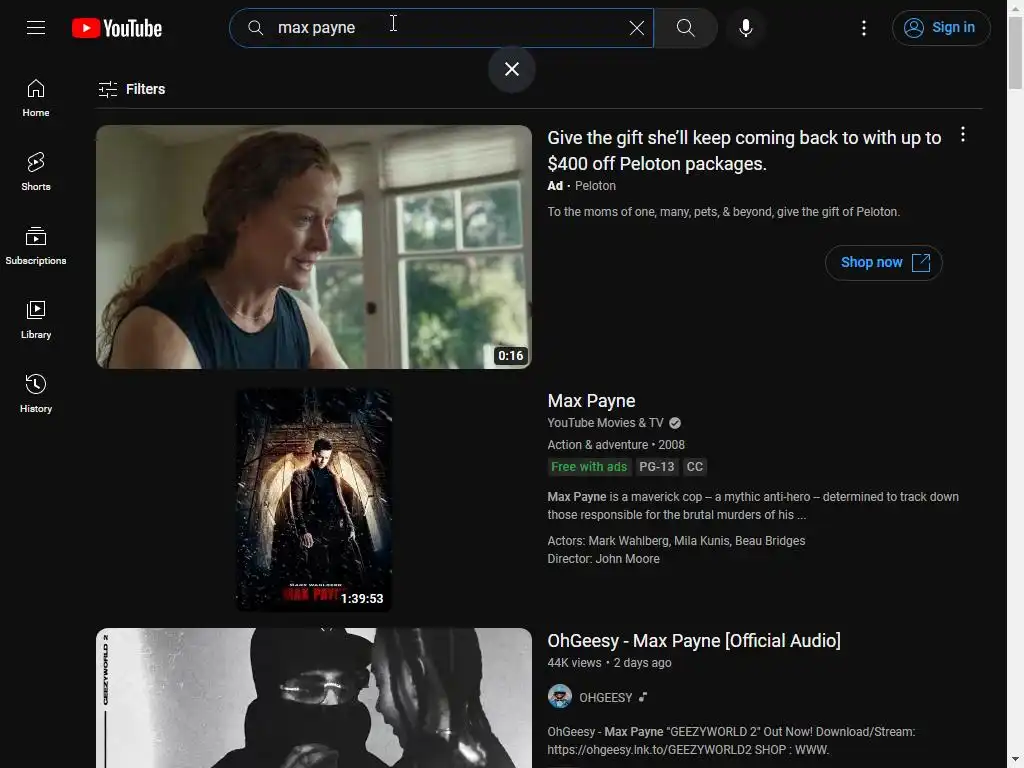Open the Max Payne movie title
This screenshot has width=1024, height=768.
click(x=591, y=400)
